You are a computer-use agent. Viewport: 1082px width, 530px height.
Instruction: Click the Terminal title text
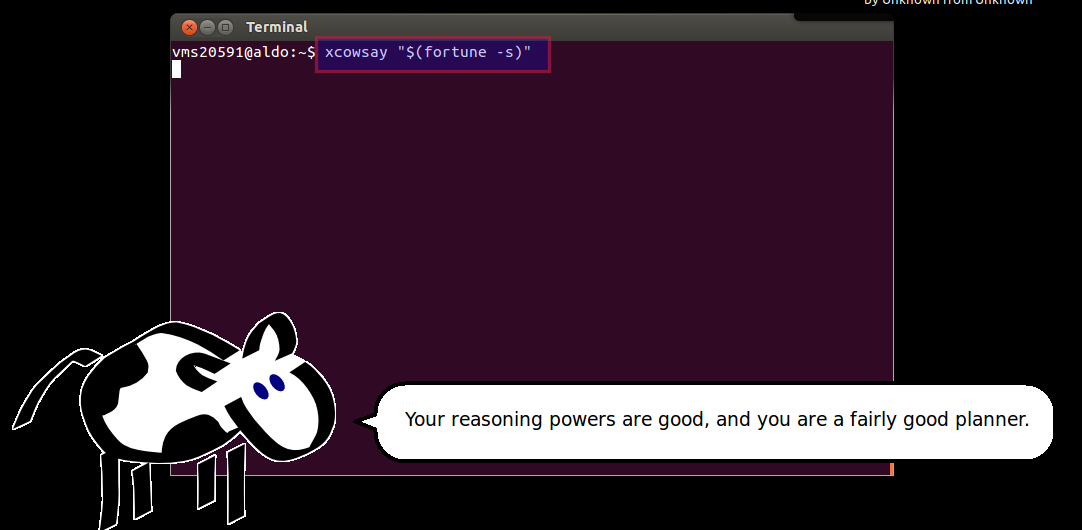tap(277, 27)
